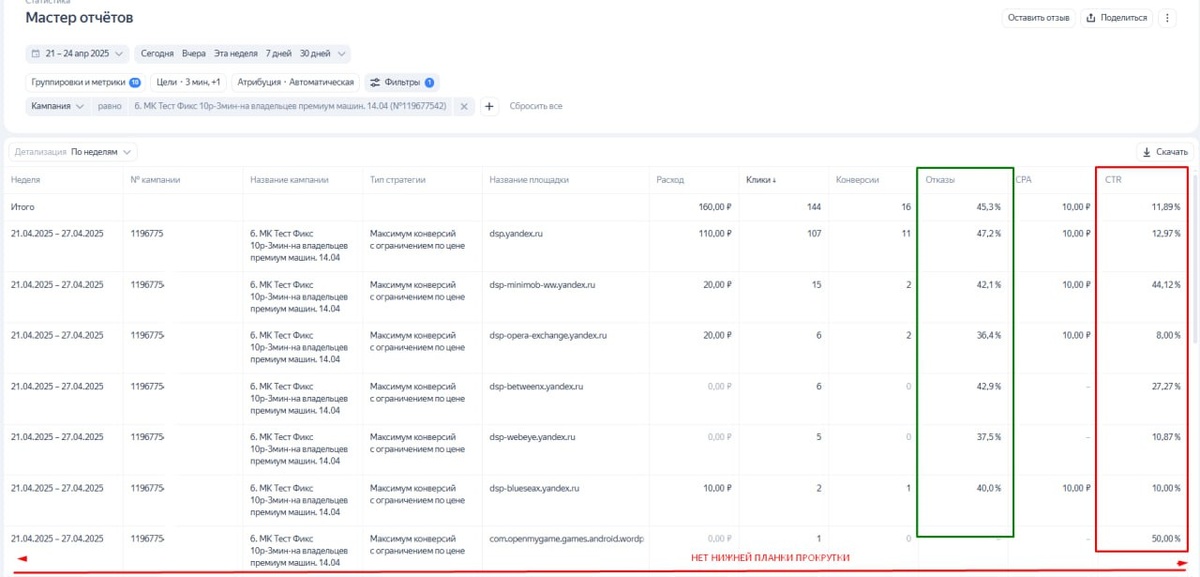Click the dsp-opera-exchange.yandex.ru placement cell
This screenshot has height=577, width=1200.
coord(548,335)
